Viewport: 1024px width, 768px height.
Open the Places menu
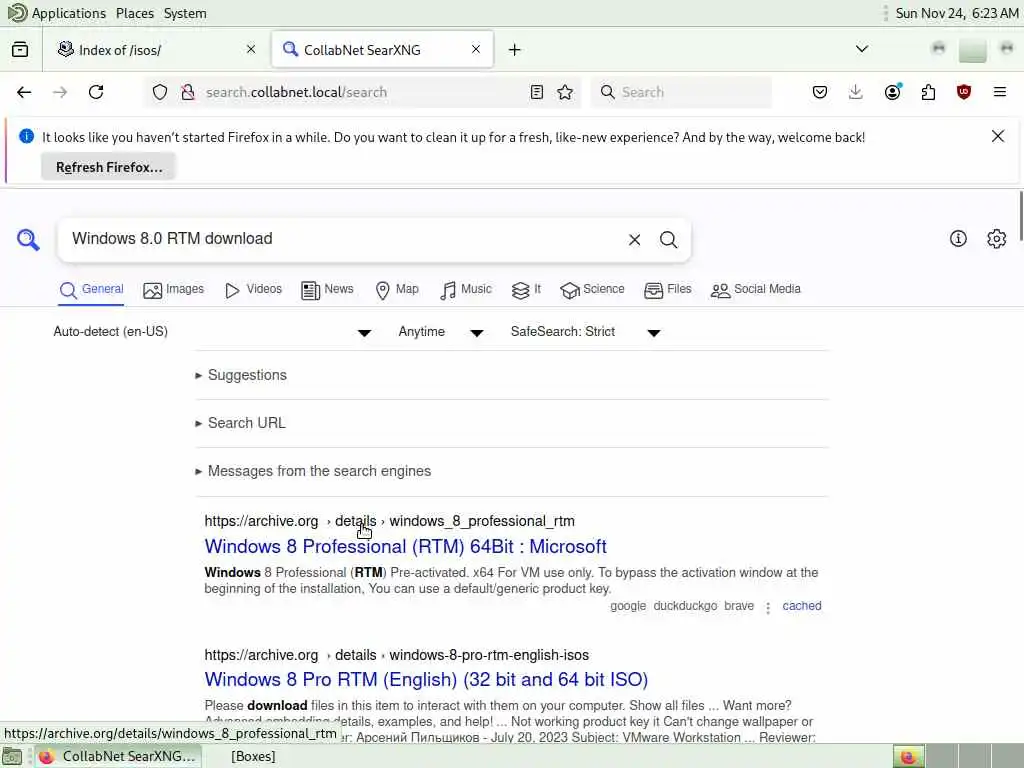pyautogui.click(x=135, y=13)
